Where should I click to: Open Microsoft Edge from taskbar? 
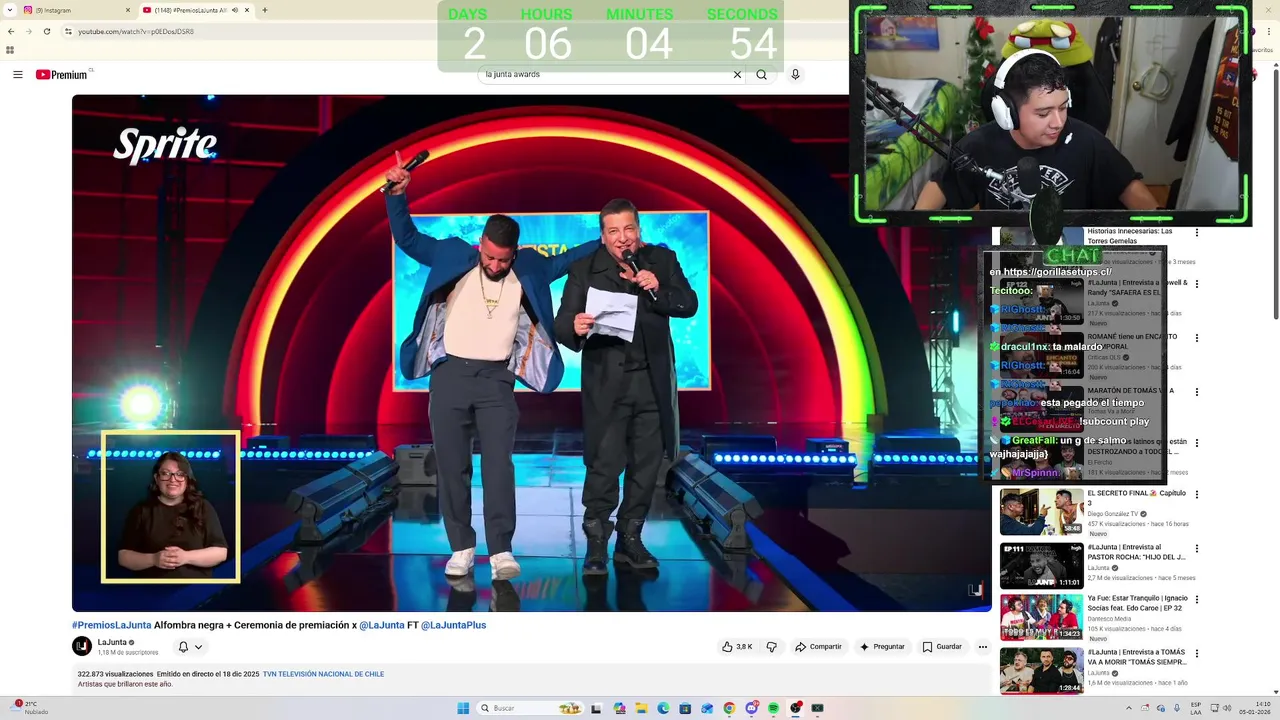coord(663,708)
